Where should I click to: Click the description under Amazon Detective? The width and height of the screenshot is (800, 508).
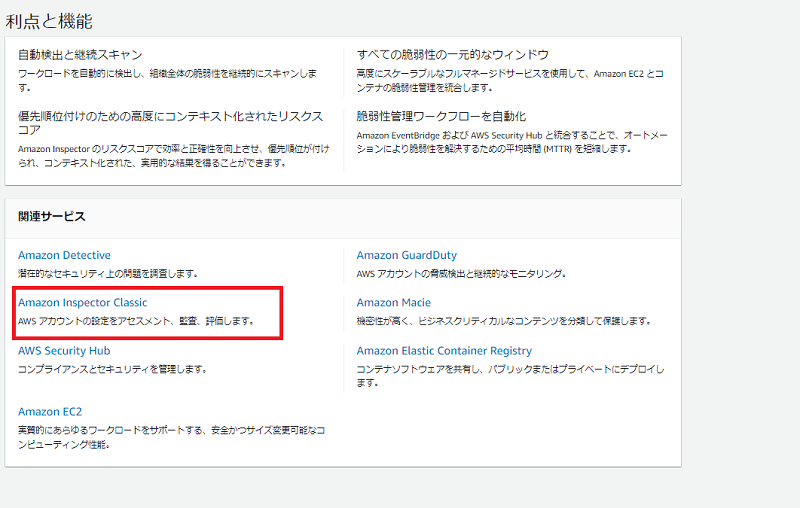point(108,274)
